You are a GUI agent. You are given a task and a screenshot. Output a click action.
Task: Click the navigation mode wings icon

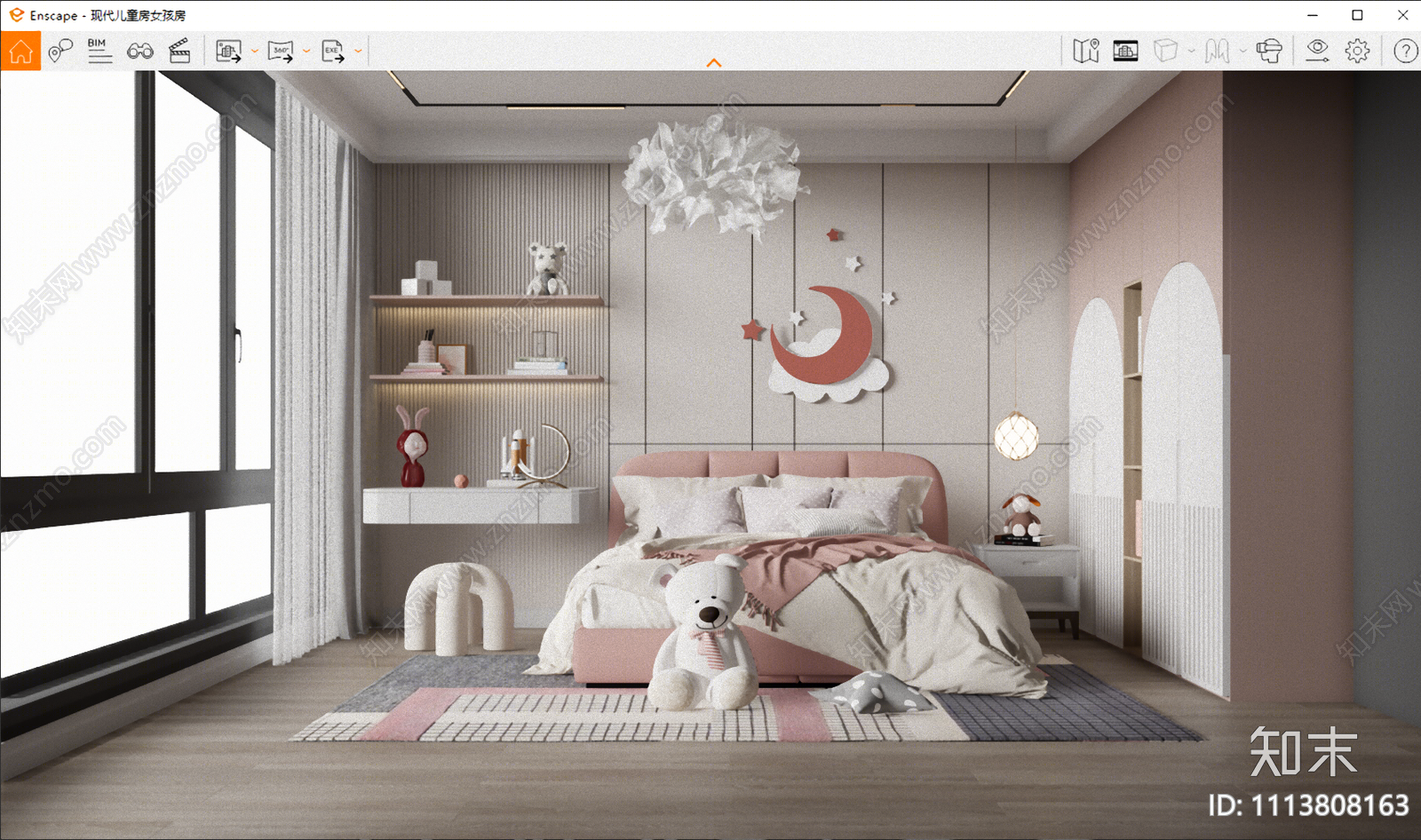point(1217,51)
